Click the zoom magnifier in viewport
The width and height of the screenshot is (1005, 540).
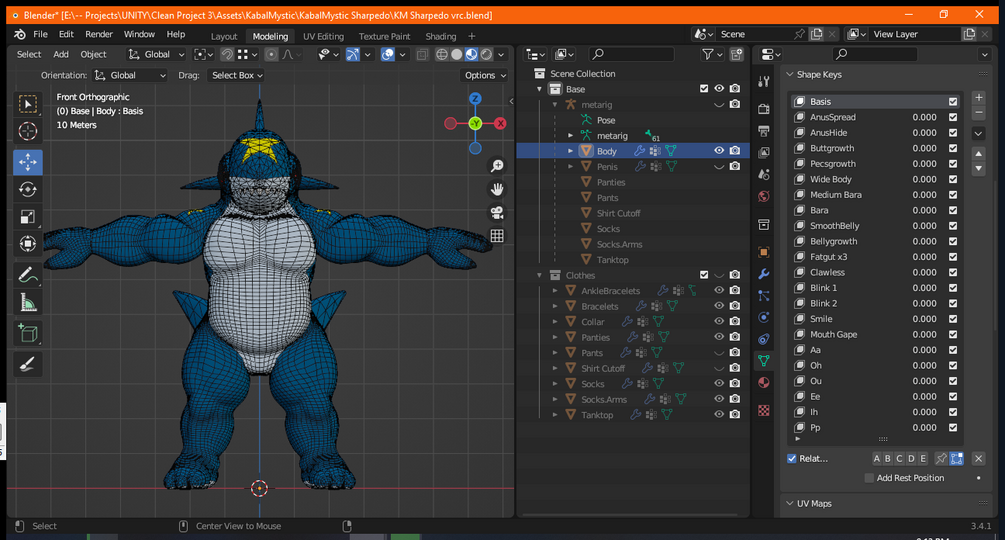[497, 167]
